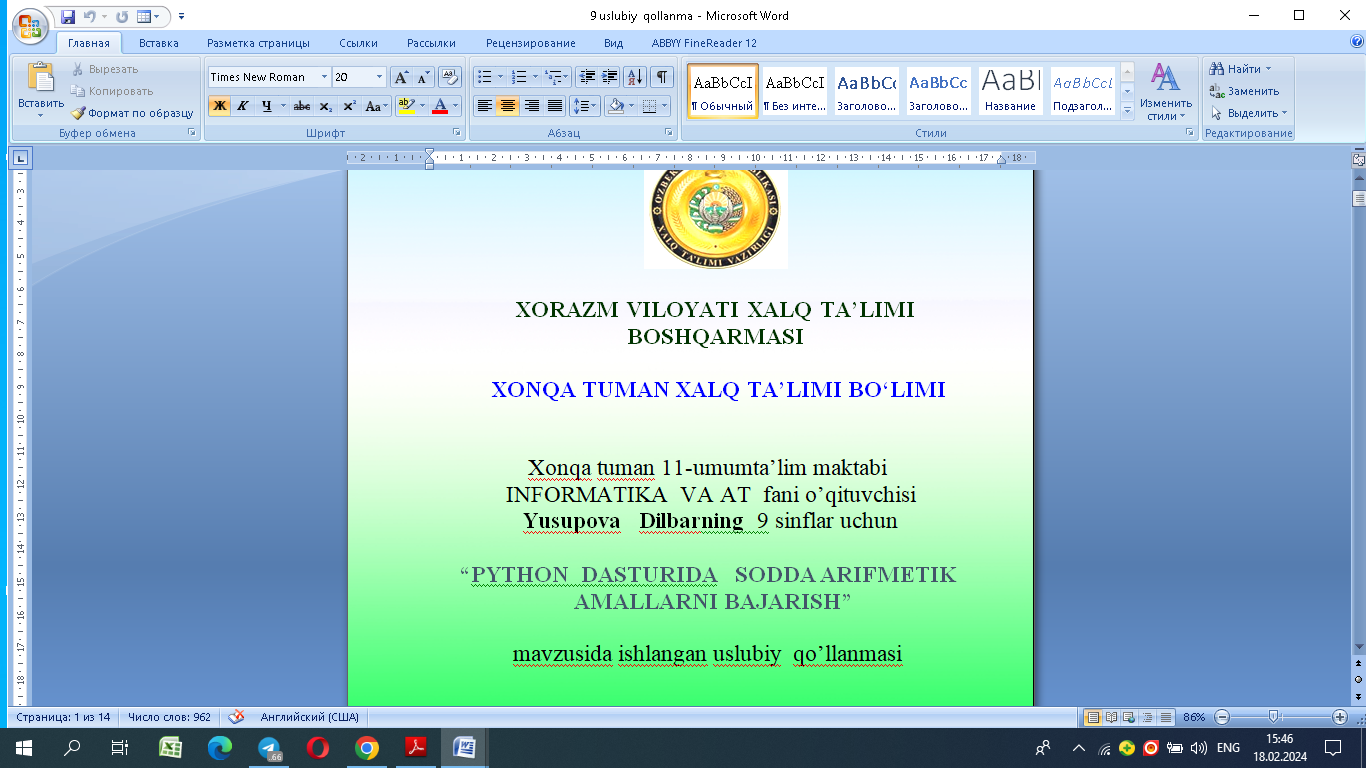The width and height of the screenshot is (1366, 768).
Task: Apply bold formatting with the Ж icon
Action: (219, 105)
